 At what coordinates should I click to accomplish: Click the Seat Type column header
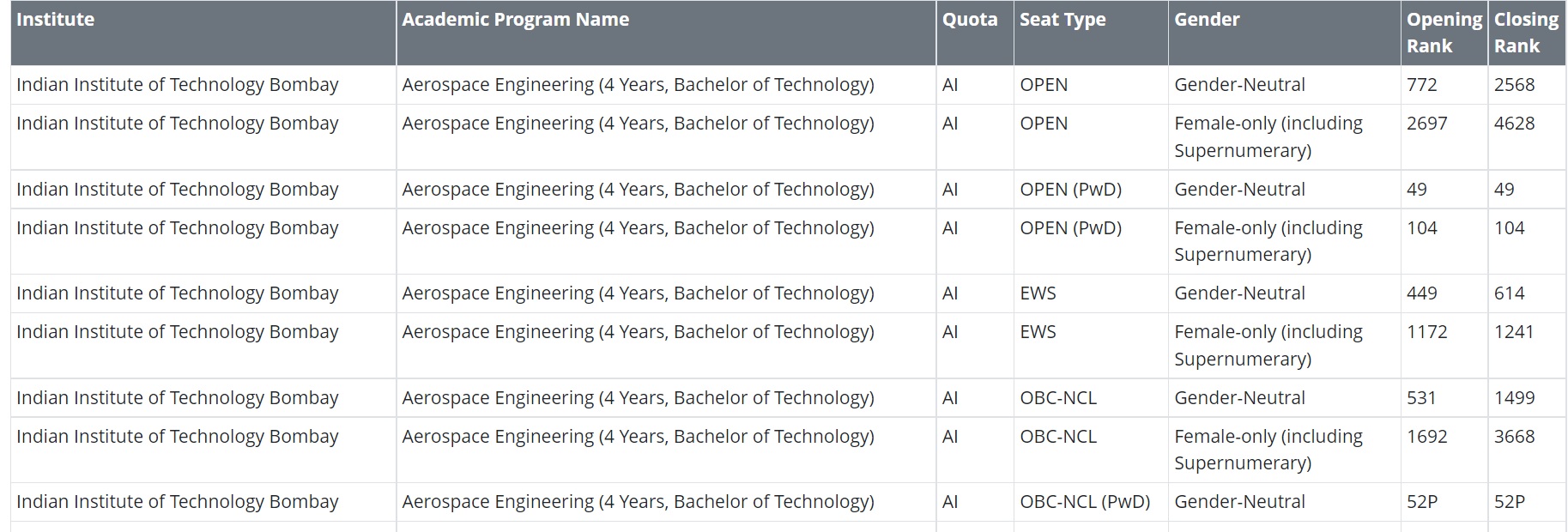pos(1062,20)
